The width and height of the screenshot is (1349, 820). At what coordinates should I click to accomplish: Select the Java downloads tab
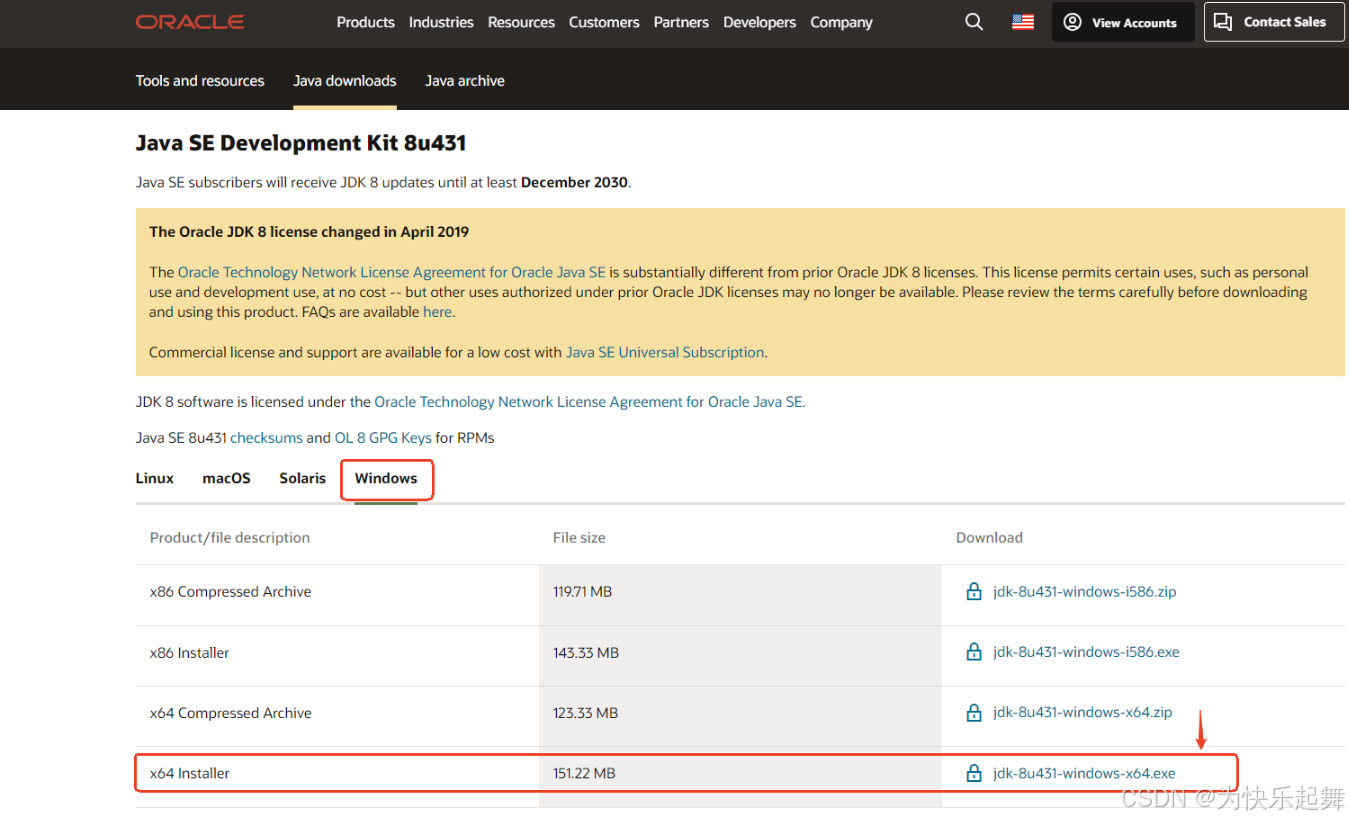point(345,81)
